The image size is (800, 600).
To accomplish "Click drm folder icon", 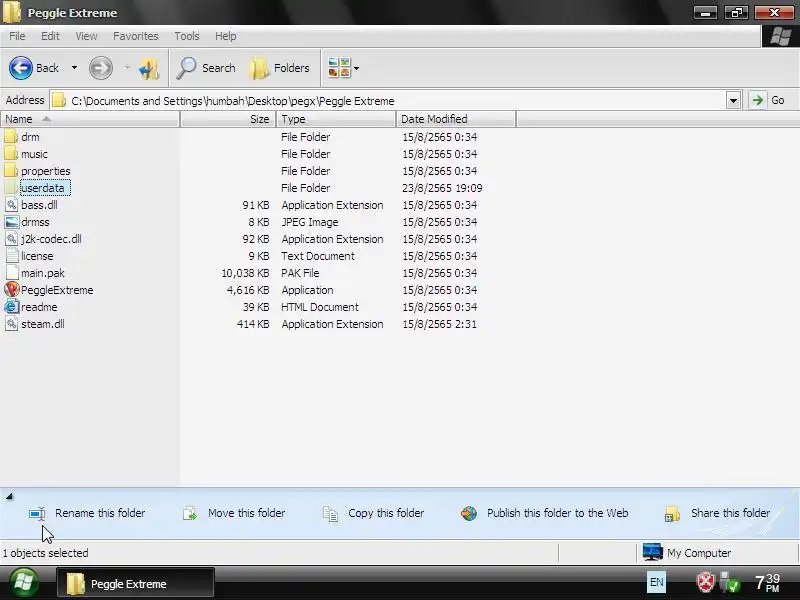I will click(x=11, y=136).
